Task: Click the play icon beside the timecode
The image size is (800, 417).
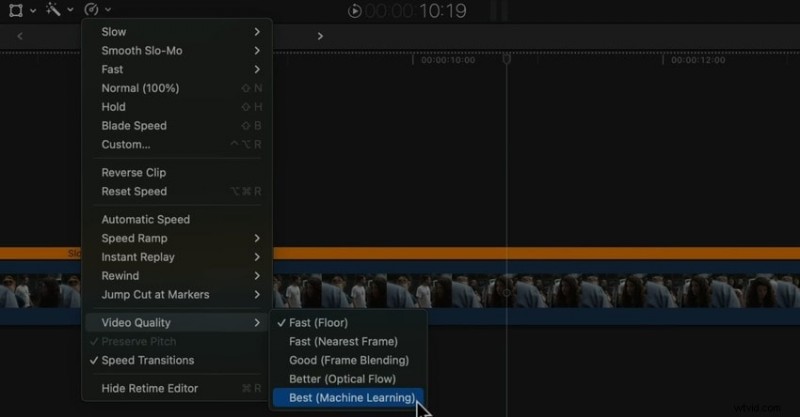Action: [x=355, y=11]
